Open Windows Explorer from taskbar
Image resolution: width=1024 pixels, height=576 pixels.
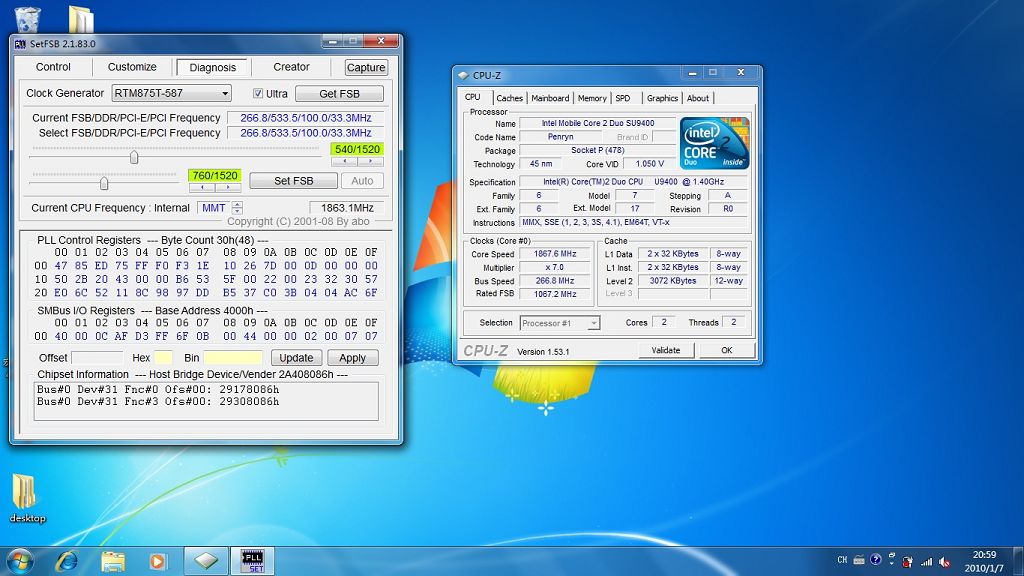coord(112,561)
